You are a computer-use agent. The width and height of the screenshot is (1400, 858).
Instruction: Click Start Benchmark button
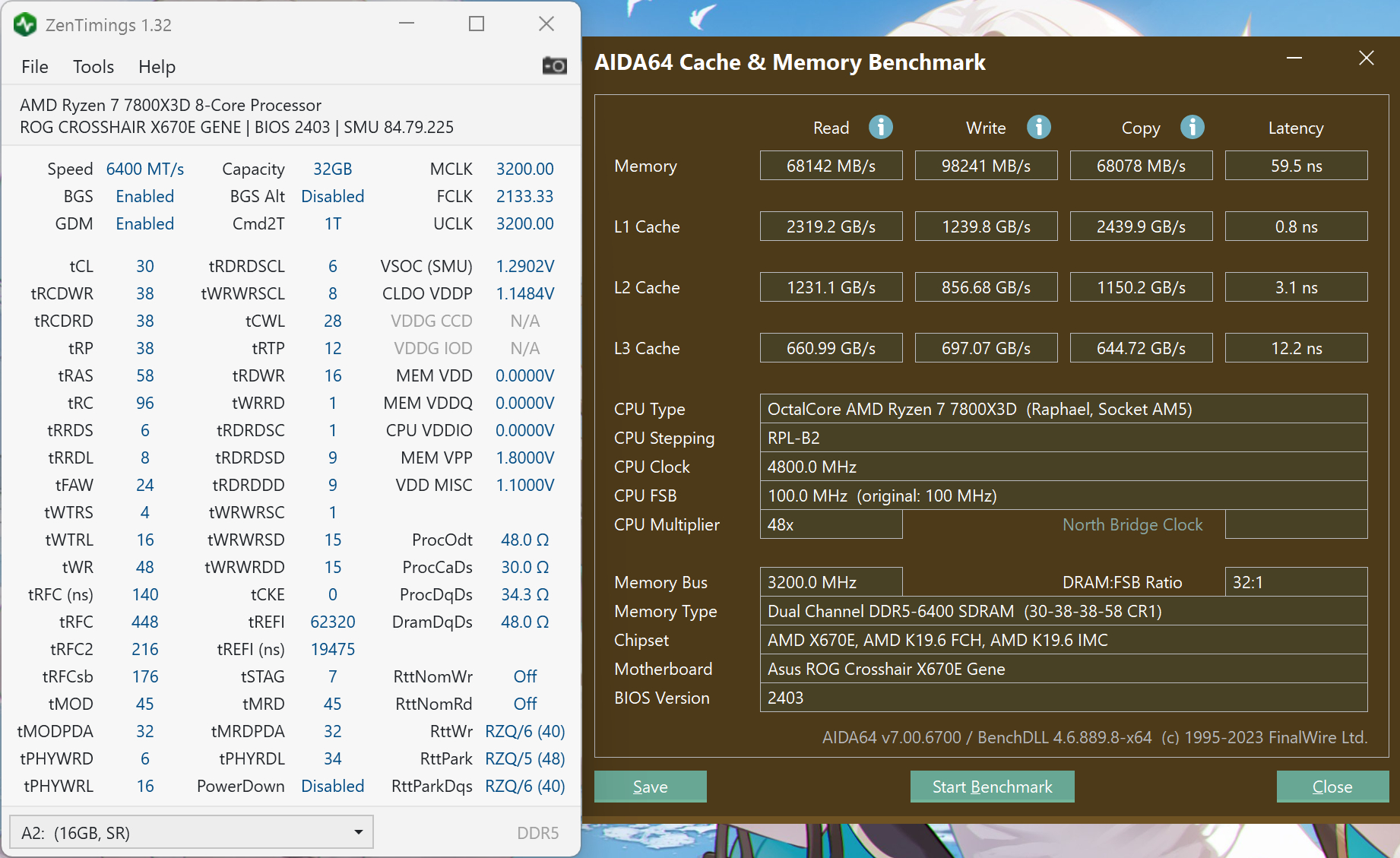tap(993, 787)
